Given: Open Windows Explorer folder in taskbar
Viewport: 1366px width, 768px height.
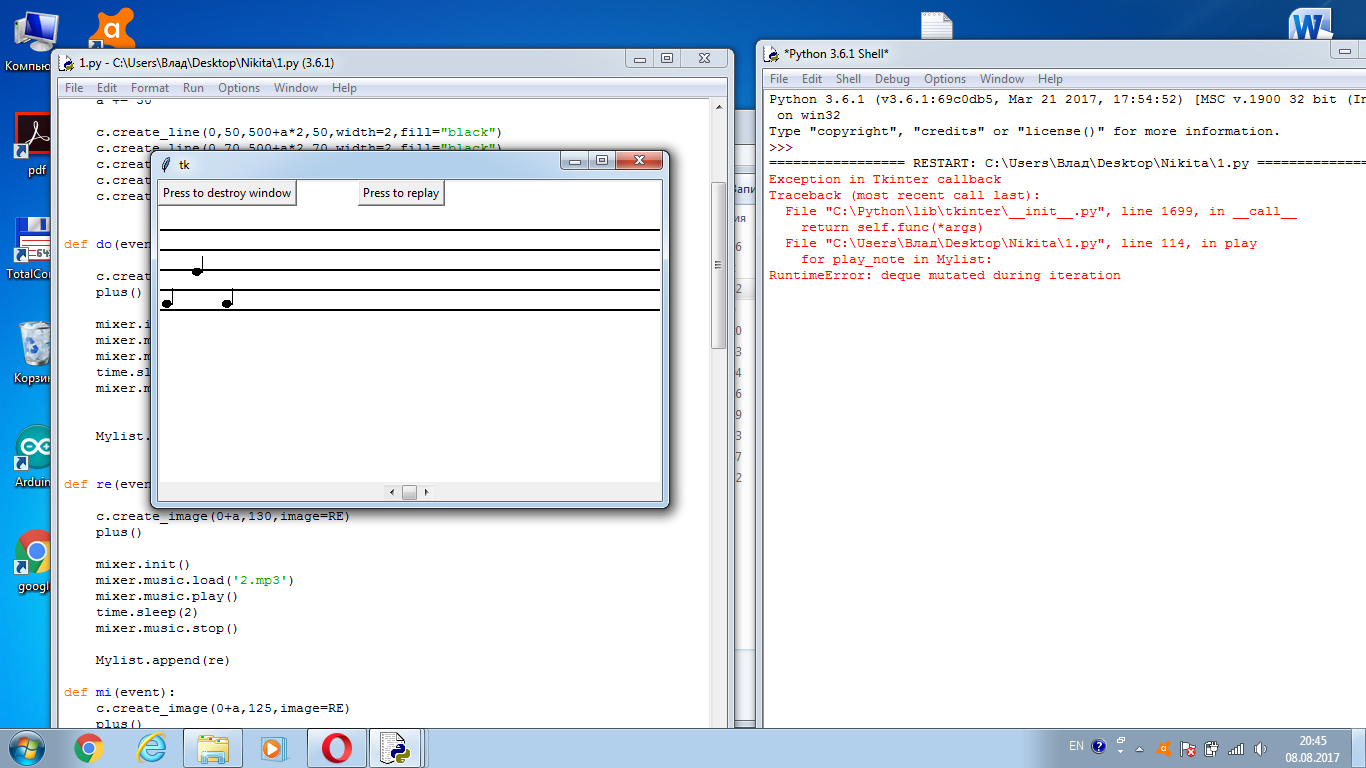Looking at the screenshot, I should click(213, 748).
